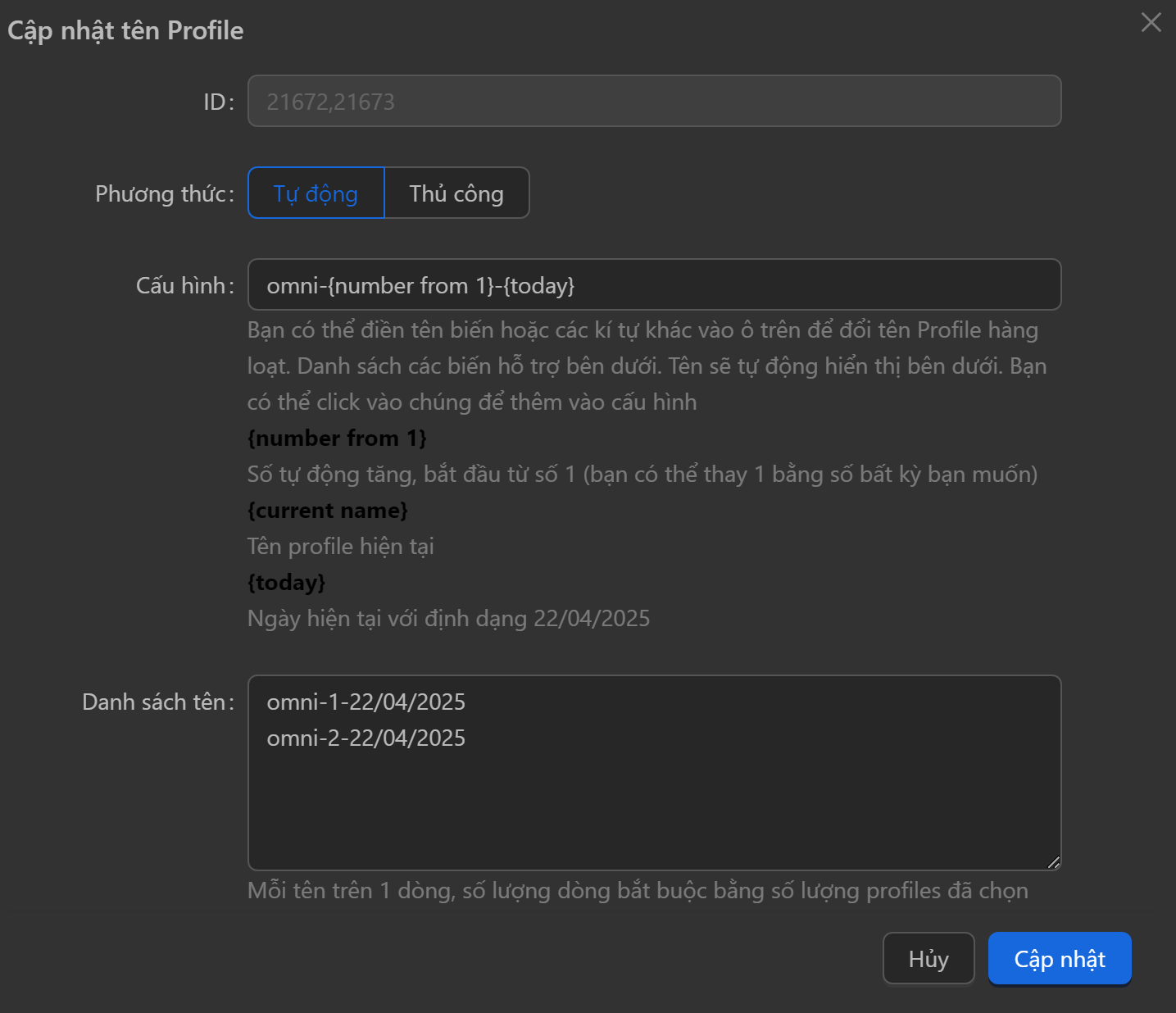Close the Cập nhật tên Profile dialog
Screen dimensions: 1176x1013
click(1151, 22)
